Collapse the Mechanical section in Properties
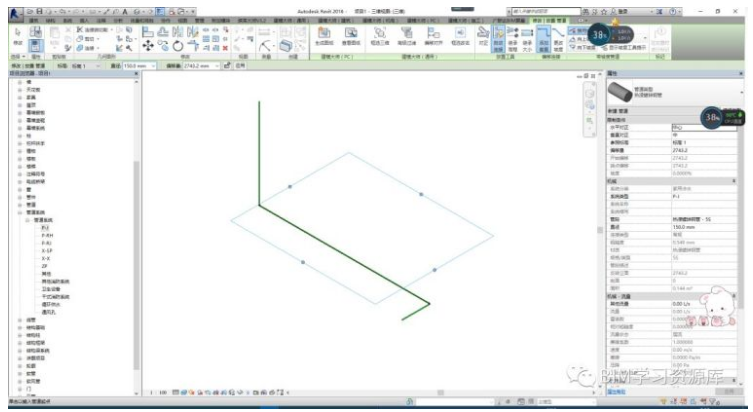This screenshot has height=412, width=753. pyautogui.click(x=734, y=181)
